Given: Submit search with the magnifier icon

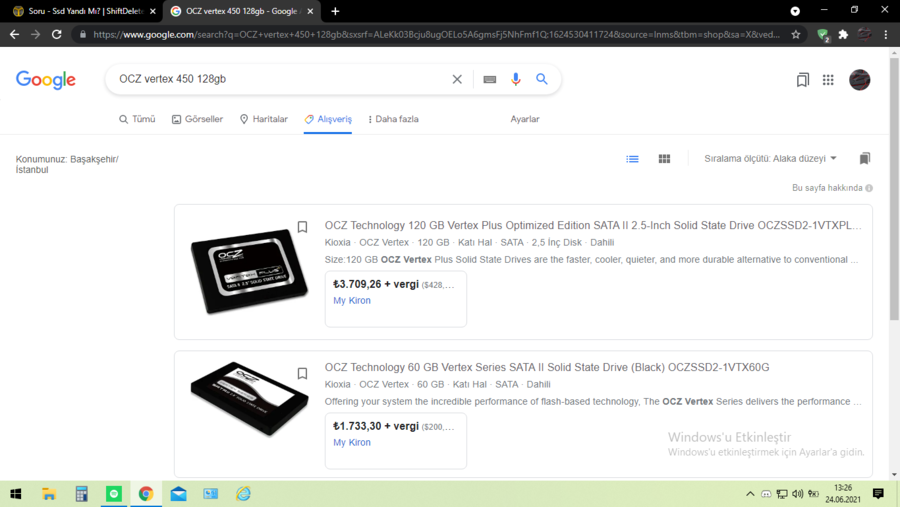Looking at the screenshot, I should pos(542,79).
